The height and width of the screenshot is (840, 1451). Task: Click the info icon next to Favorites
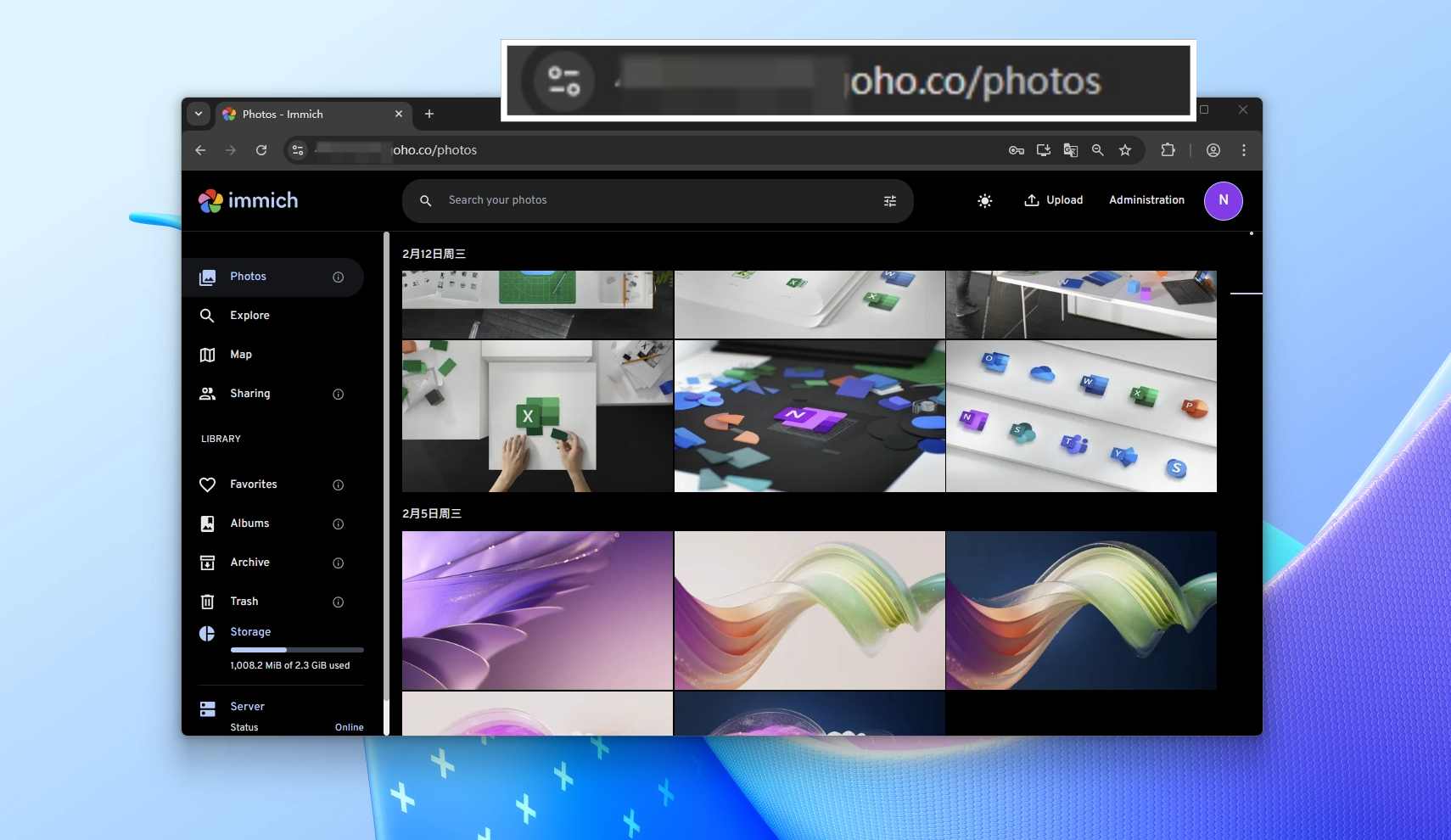click(339, 485)
